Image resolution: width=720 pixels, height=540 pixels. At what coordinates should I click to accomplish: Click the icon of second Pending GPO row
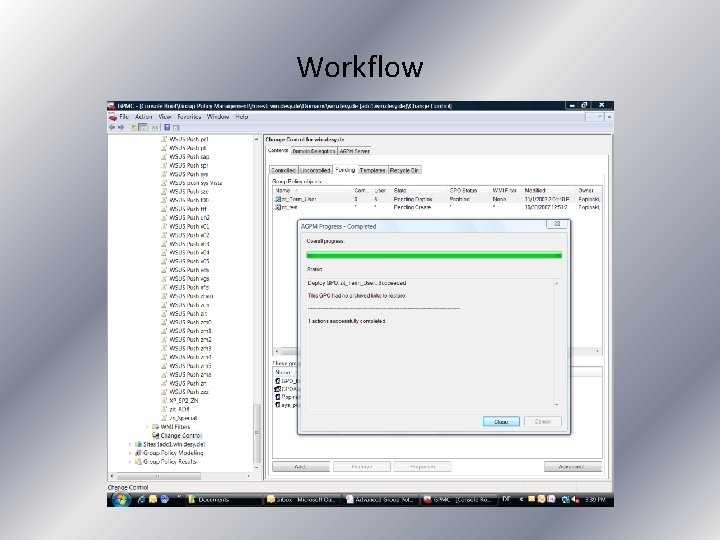click(x=277, y=207)
